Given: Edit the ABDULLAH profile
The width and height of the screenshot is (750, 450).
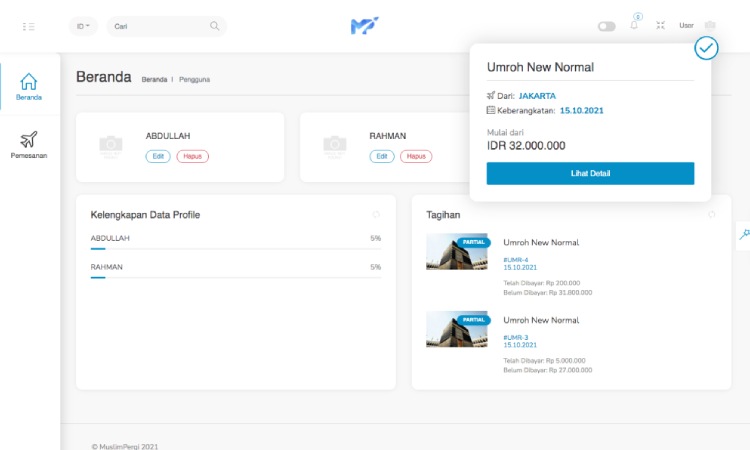Looking at the screenshot, I should pyautogui.click(x=158, y=156).
